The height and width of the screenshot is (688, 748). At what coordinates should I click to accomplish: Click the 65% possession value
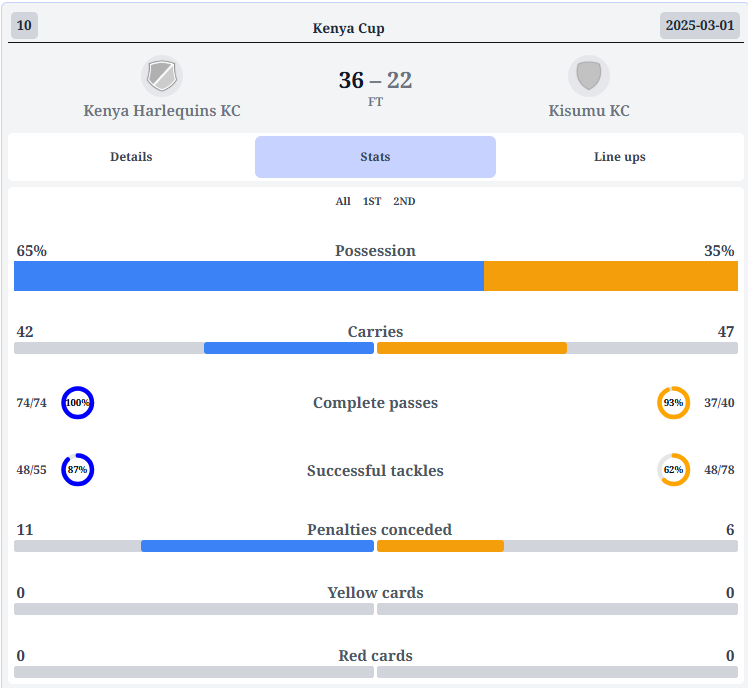point(31,251)
